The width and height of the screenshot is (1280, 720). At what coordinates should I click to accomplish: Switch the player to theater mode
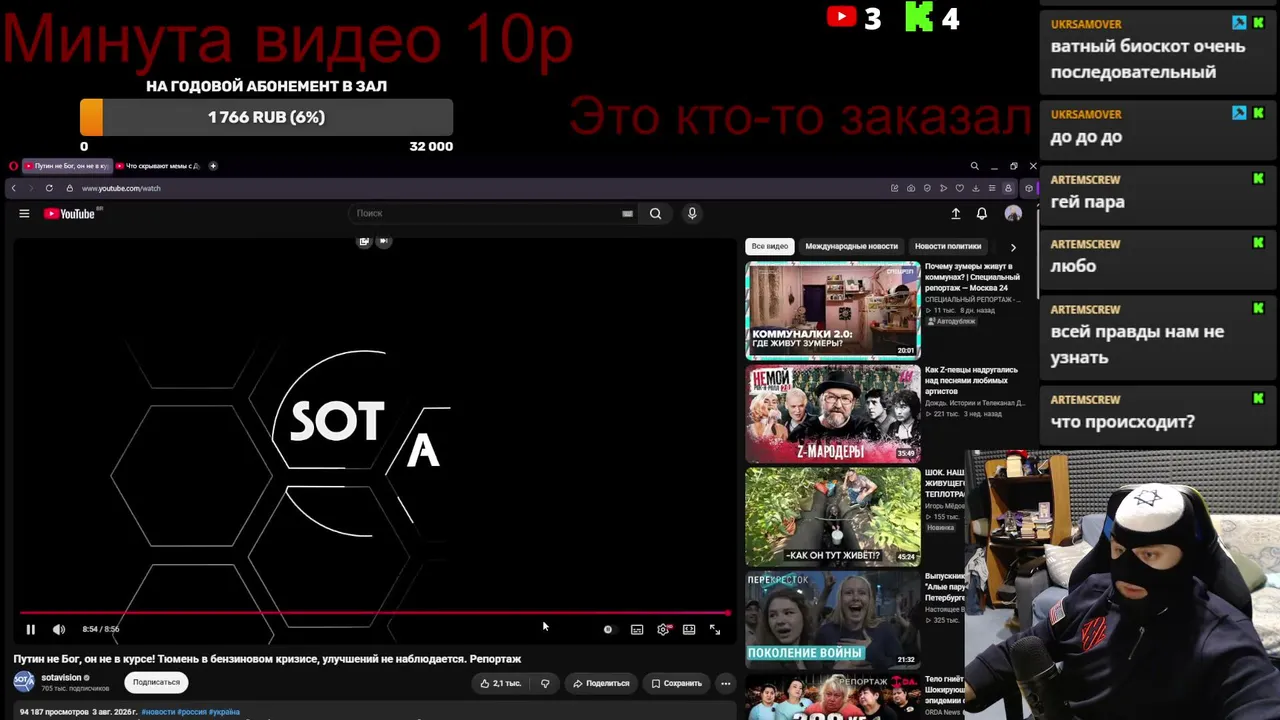689,629
